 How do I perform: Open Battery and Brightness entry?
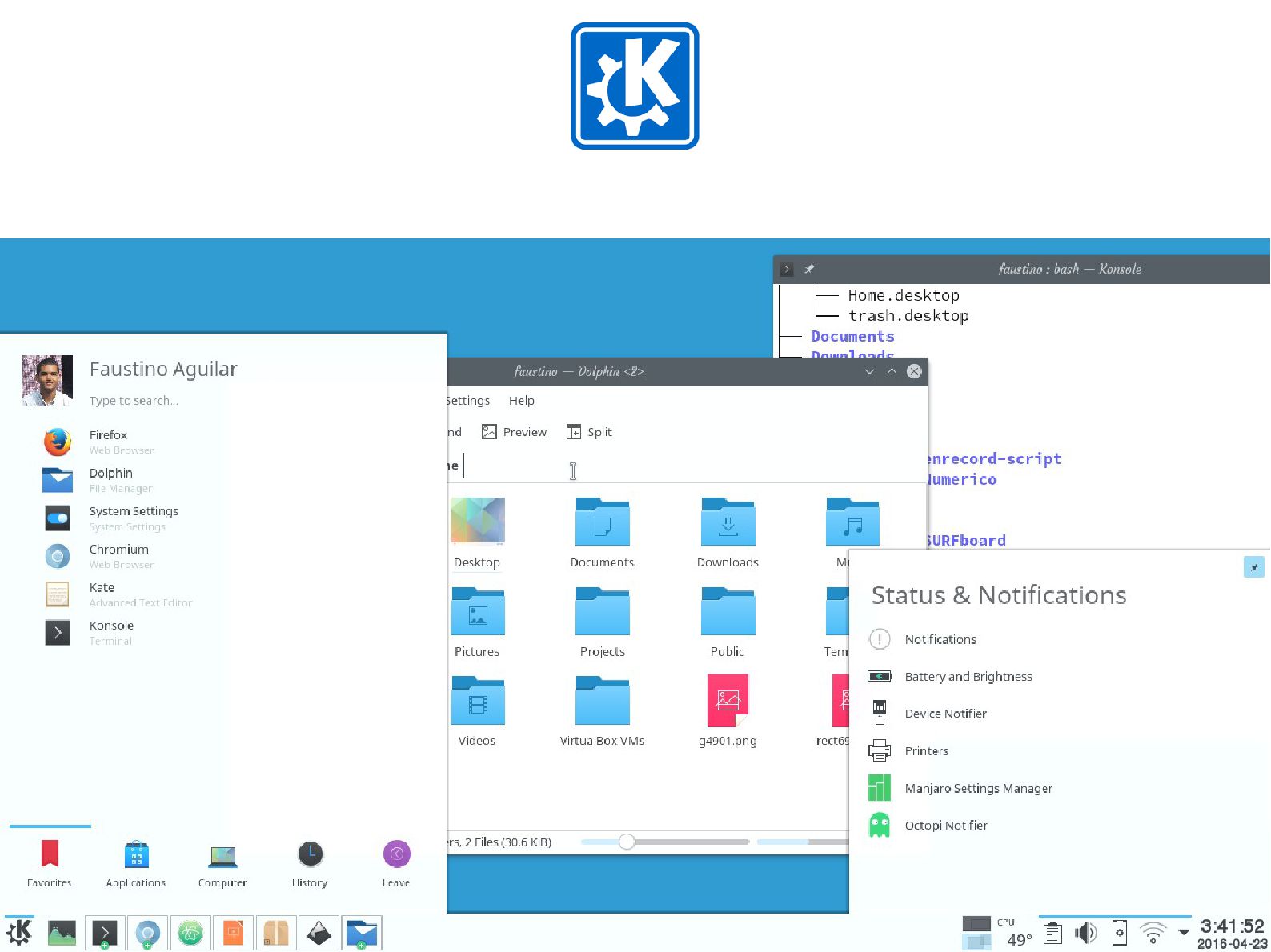click(x=950, y=677)
